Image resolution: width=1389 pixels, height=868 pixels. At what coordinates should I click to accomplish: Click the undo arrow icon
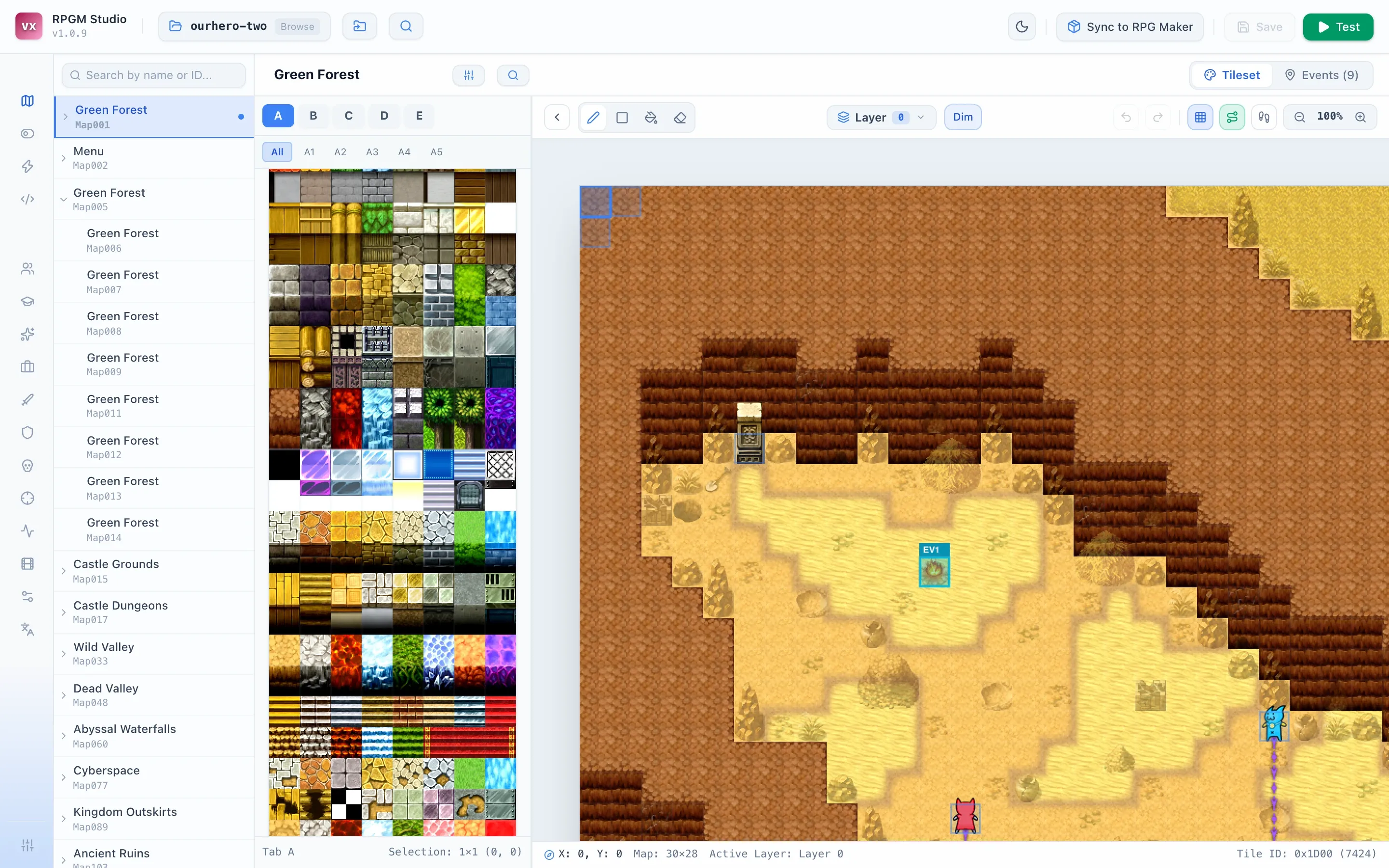pyautogui.click(x=1126, y=117)
